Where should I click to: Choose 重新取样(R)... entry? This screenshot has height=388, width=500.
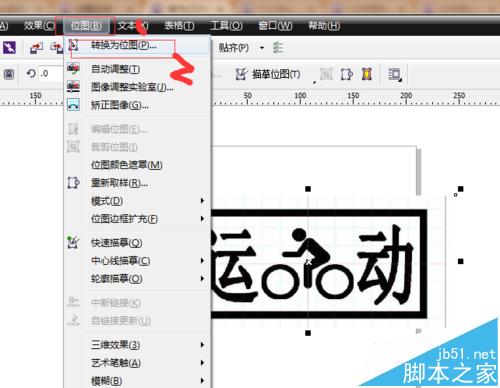(137, 183)
